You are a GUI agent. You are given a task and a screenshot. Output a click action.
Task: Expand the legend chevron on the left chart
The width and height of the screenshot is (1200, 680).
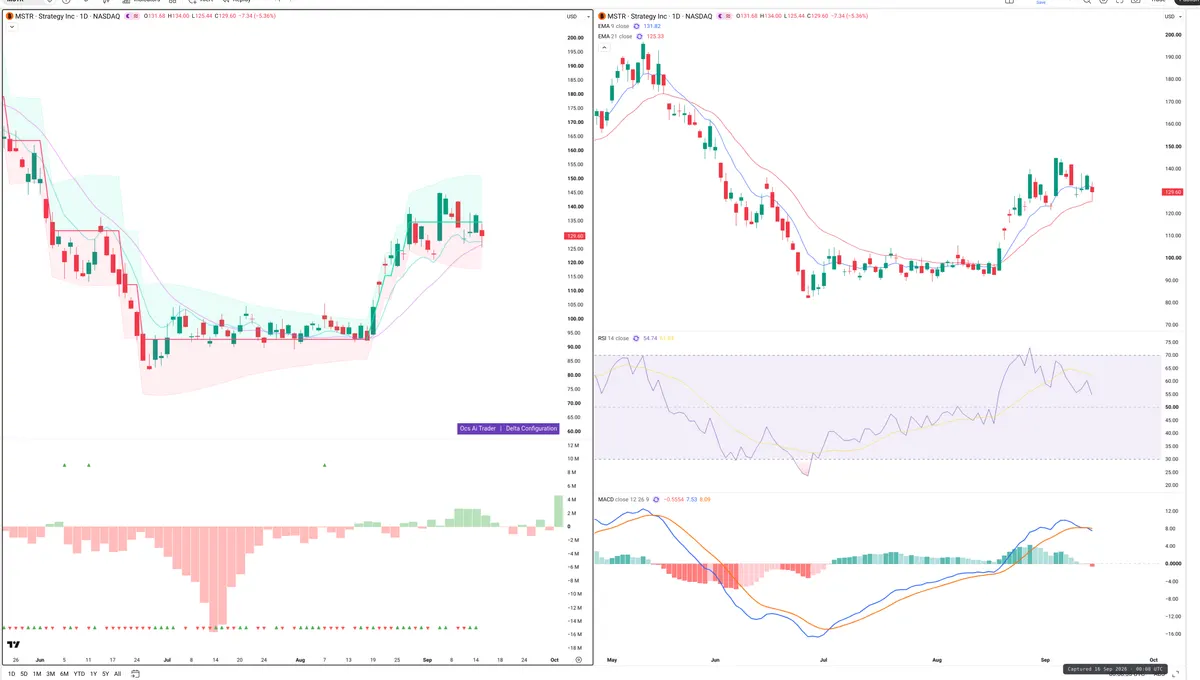point(12,27)
